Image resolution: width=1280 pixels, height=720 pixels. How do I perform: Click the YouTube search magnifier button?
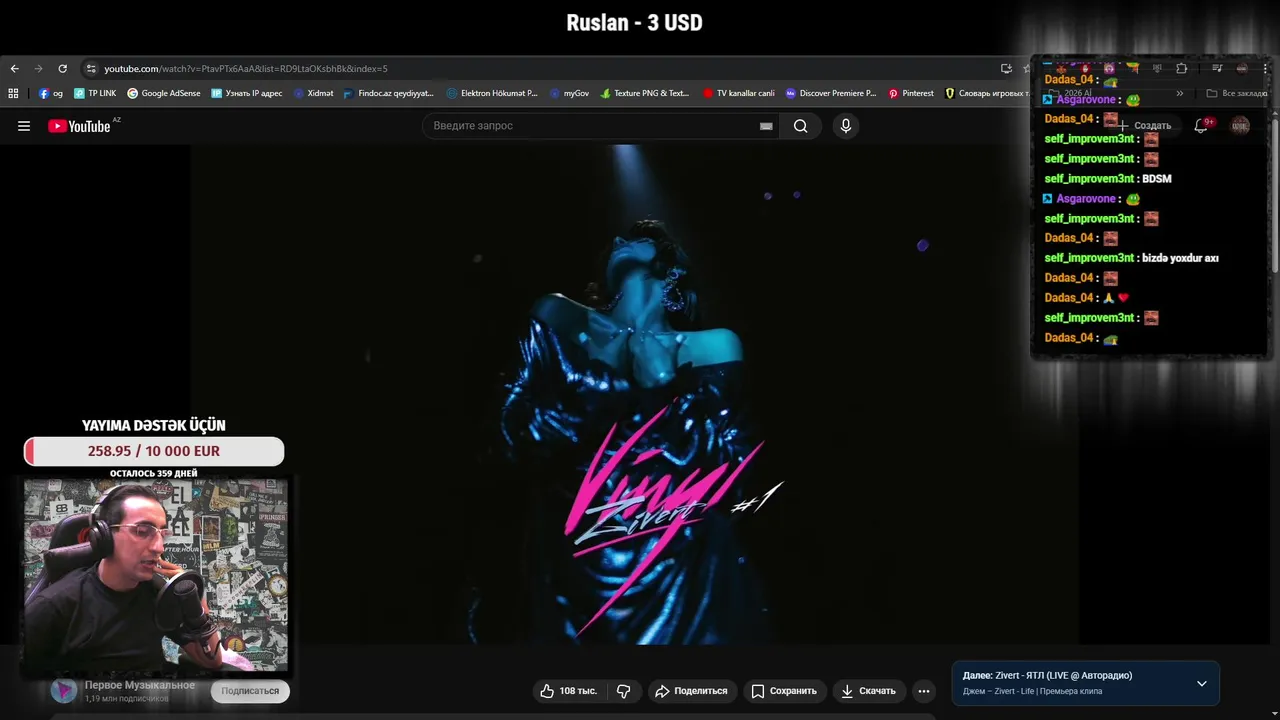click(800, 126)
